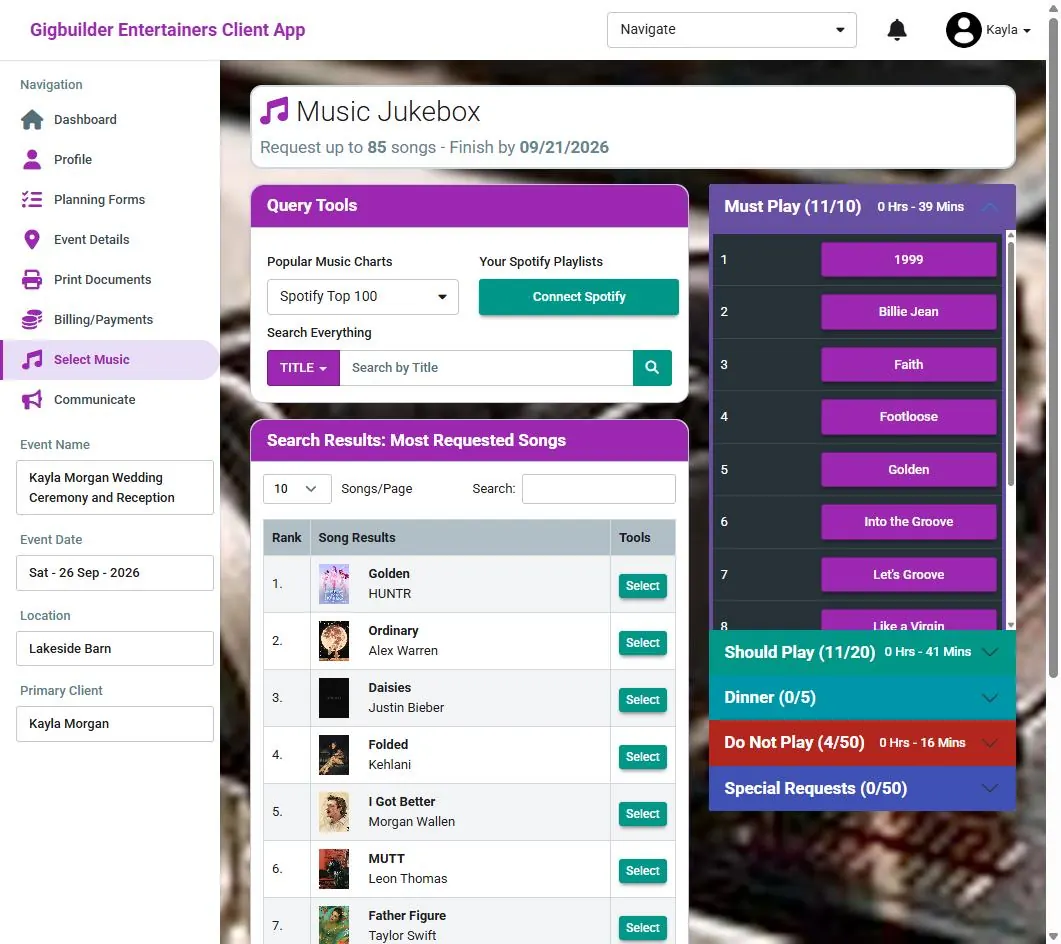Open the TITLE search-type dropdown
Image resolution: width=1061 pixels, height=944 pixels.
pos(303,367)
